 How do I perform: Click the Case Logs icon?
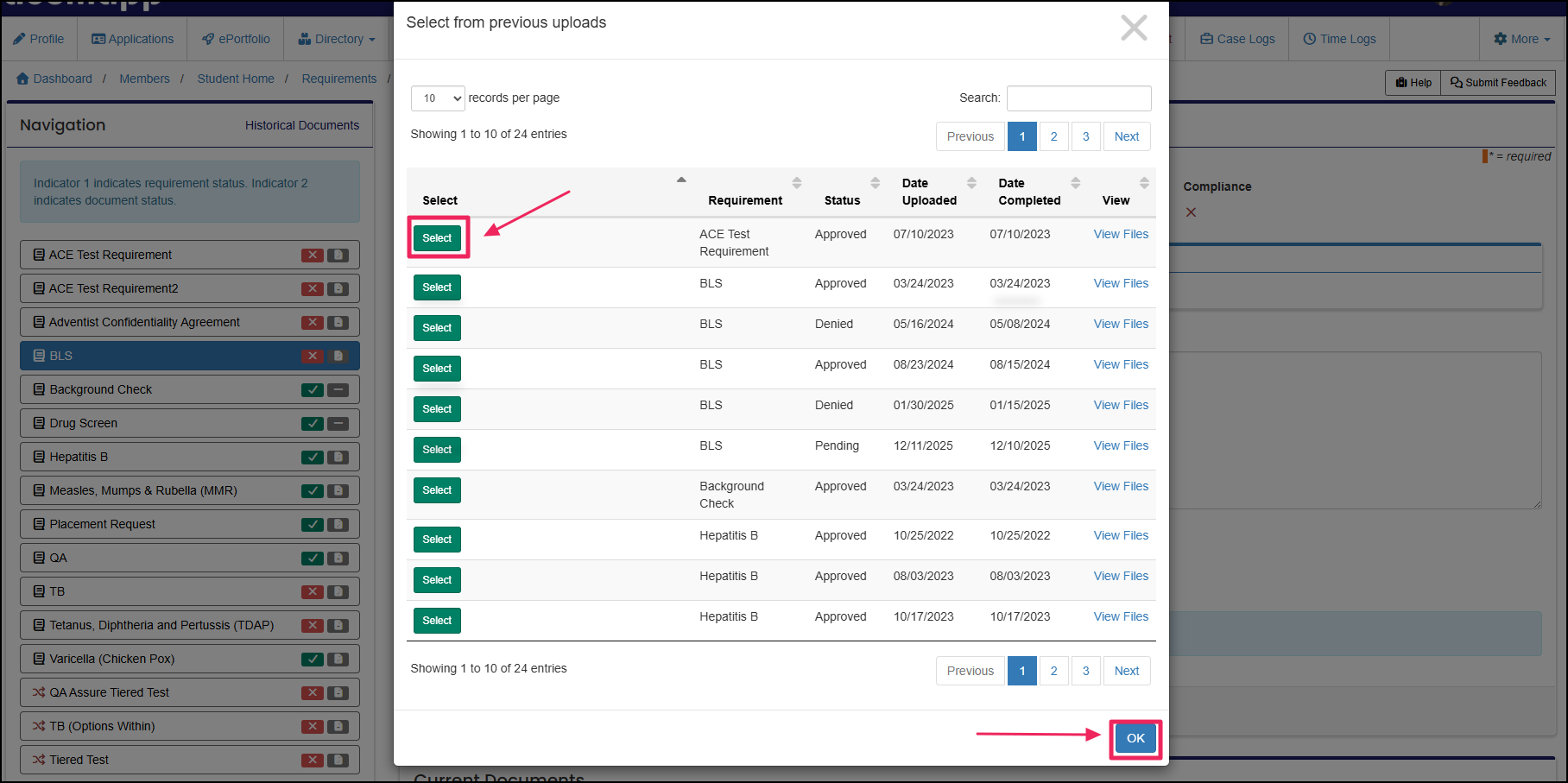point(1204,38)
